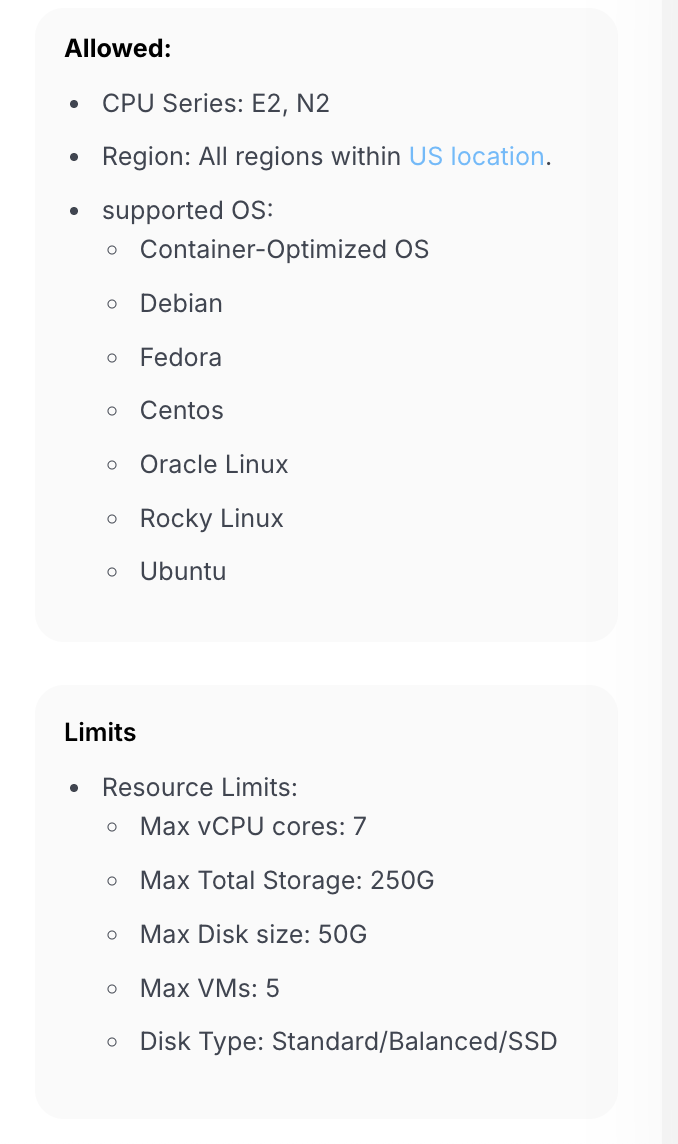Click the Allowed heading

118,48
